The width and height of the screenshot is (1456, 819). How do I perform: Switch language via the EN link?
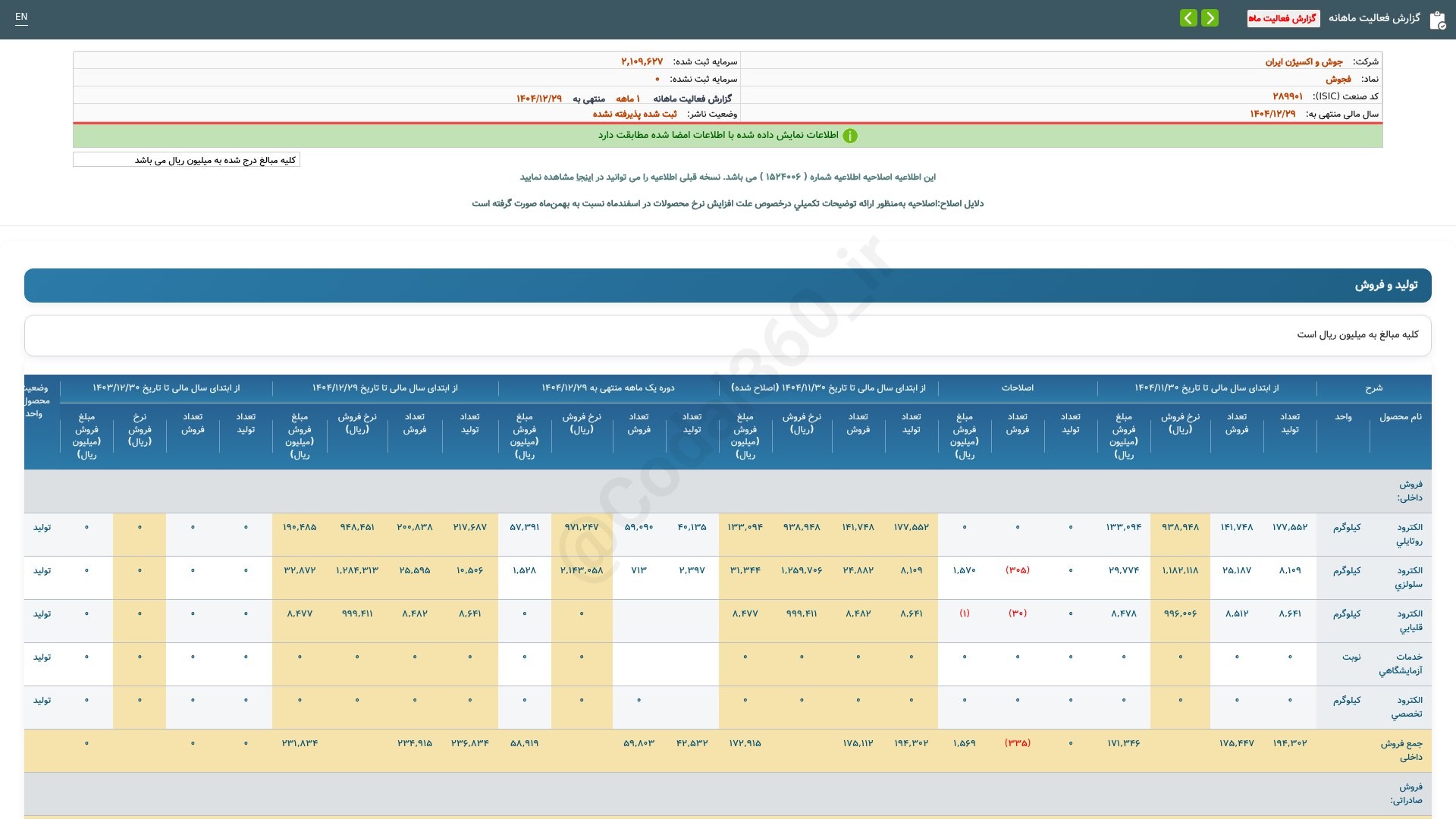point(21,17)
